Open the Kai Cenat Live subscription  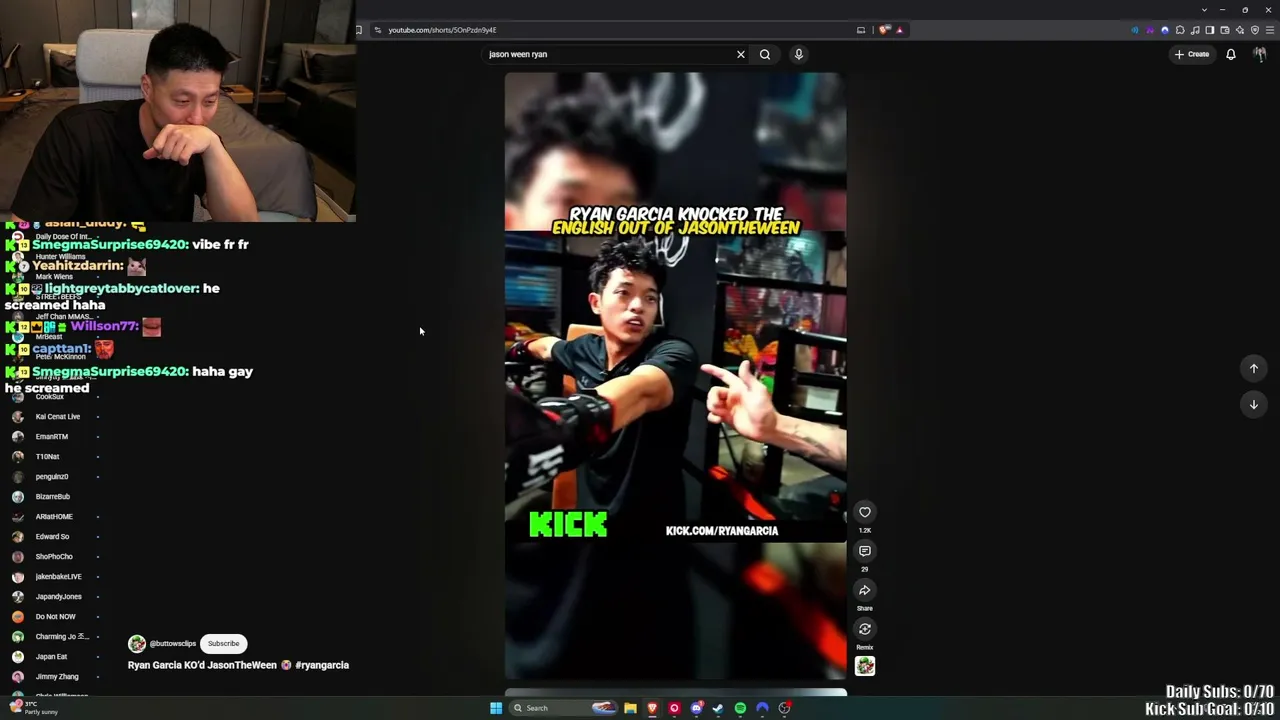tap(56, 417)
